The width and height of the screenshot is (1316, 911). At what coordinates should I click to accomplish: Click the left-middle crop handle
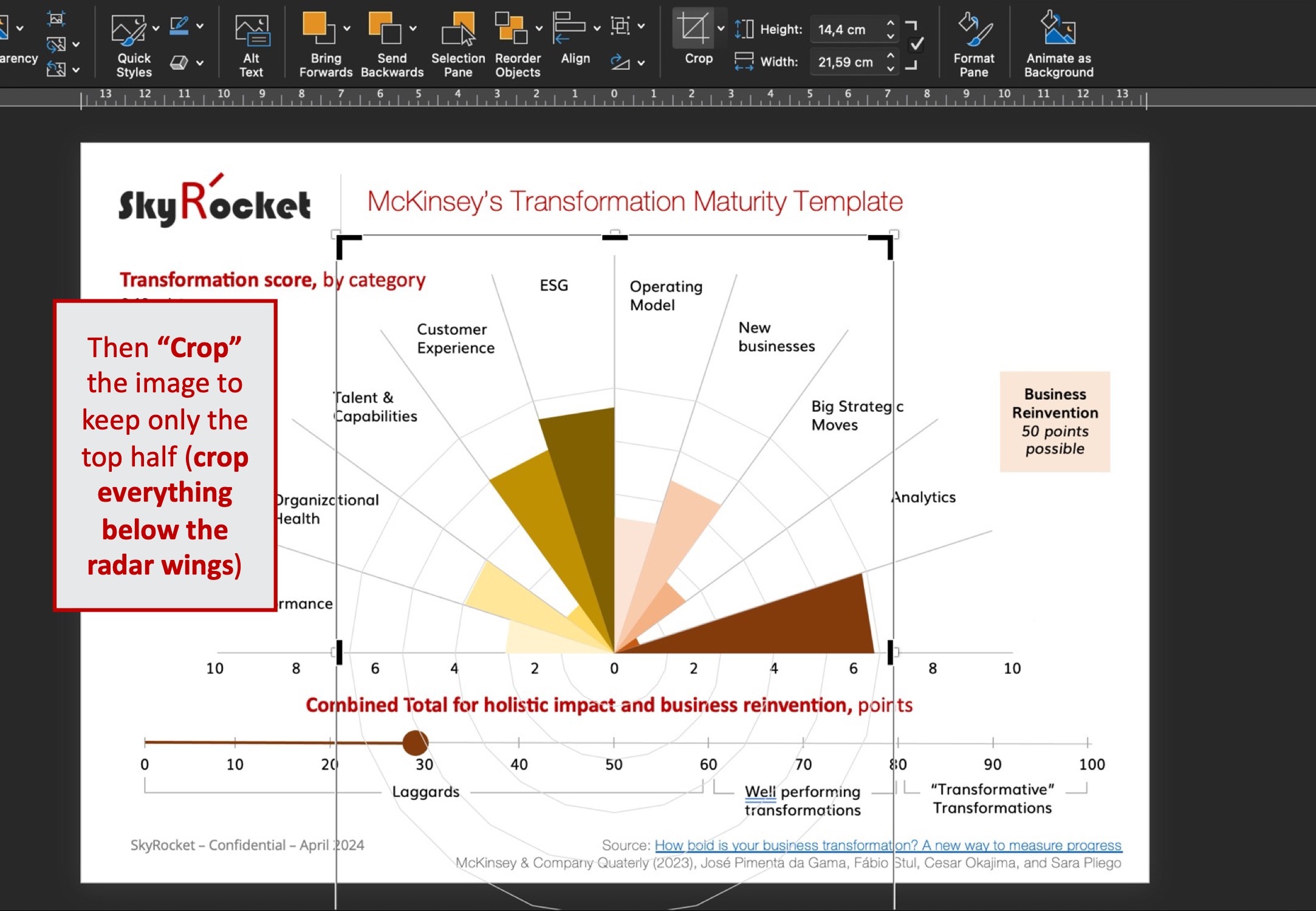[x=340, y=652]
